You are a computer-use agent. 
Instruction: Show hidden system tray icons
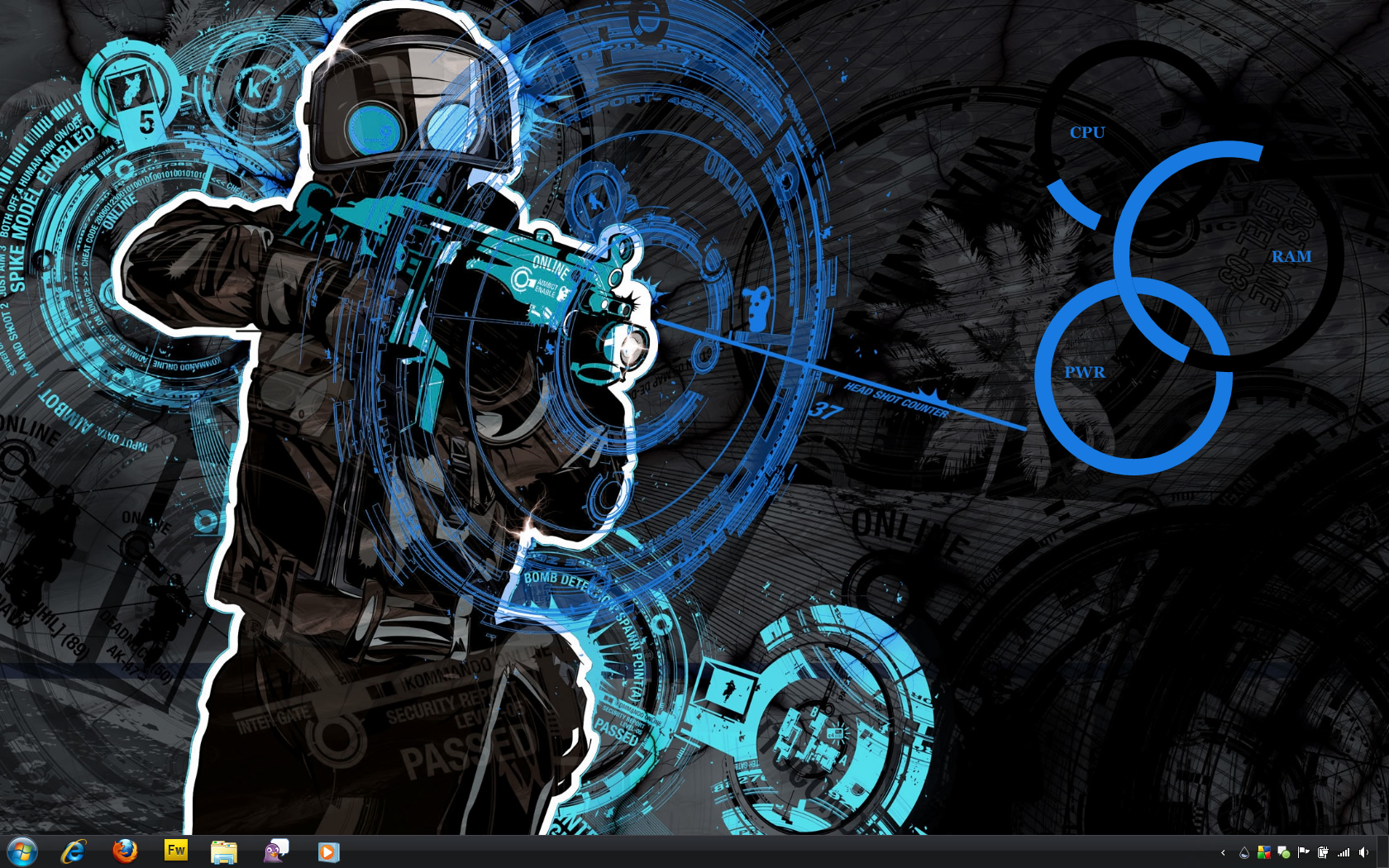(x=1223, y=852)
